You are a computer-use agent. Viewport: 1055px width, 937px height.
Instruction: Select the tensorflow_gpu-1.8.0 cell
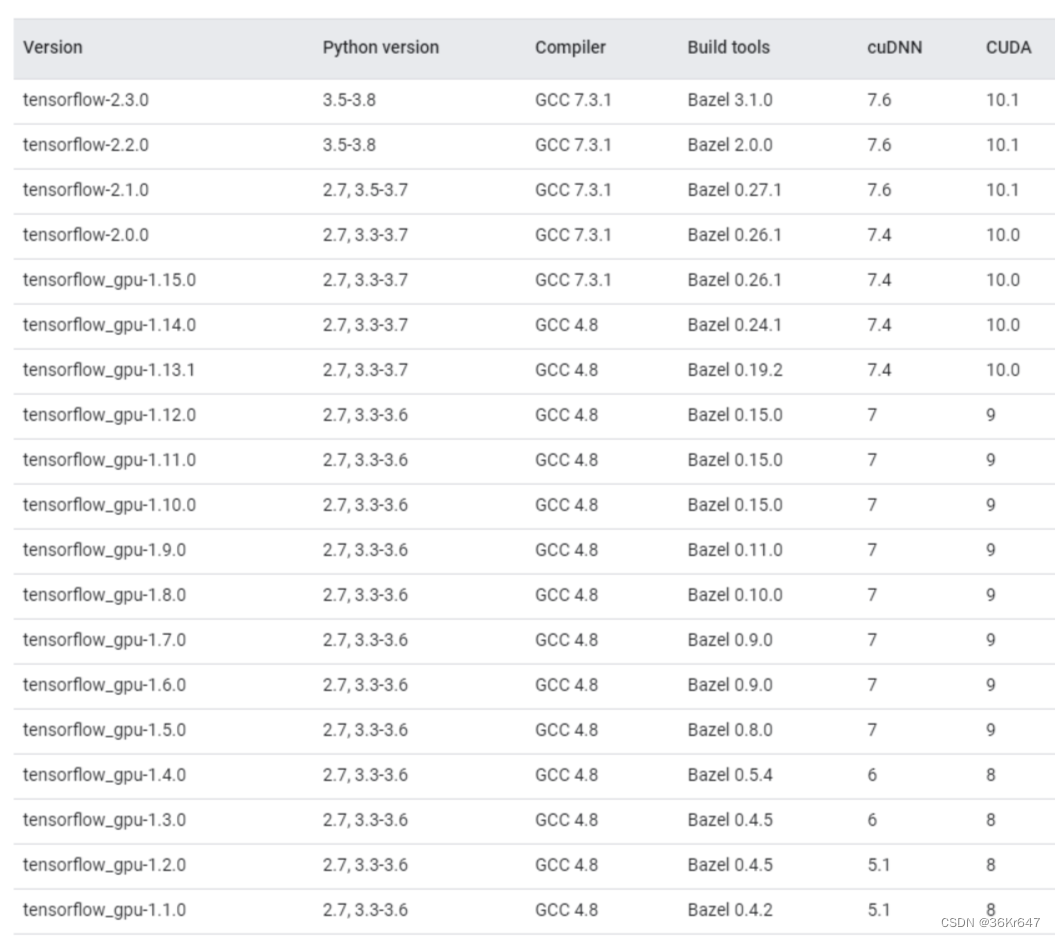click(x=104, y=596)
